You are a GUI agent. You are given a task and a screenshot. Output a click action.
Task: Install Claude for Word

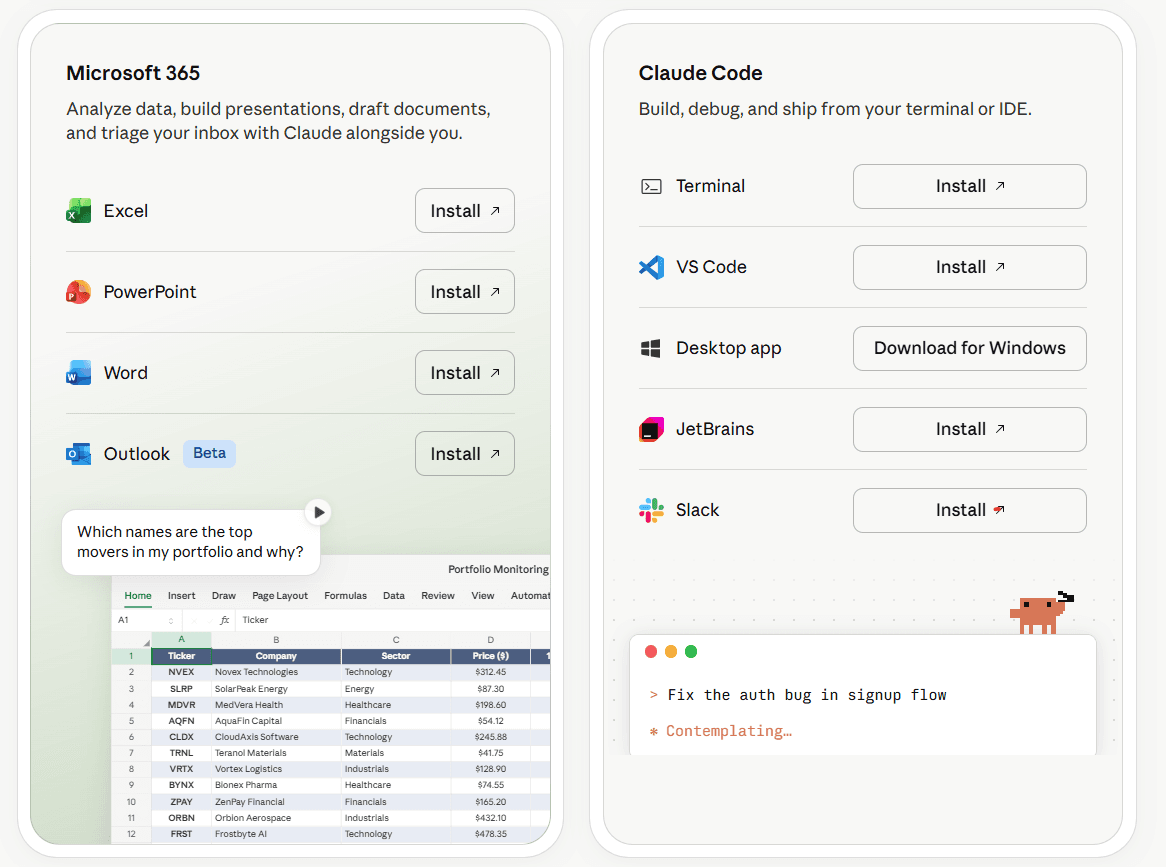[465, 373]
